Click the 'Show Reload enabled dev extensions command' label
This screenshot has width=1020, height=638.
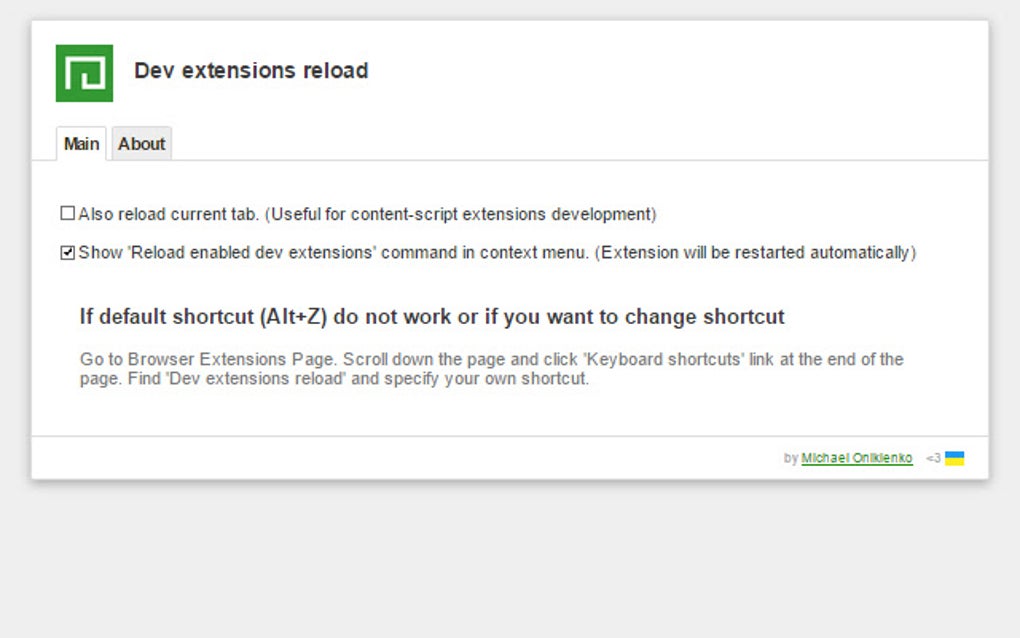(x=333, y=253)
